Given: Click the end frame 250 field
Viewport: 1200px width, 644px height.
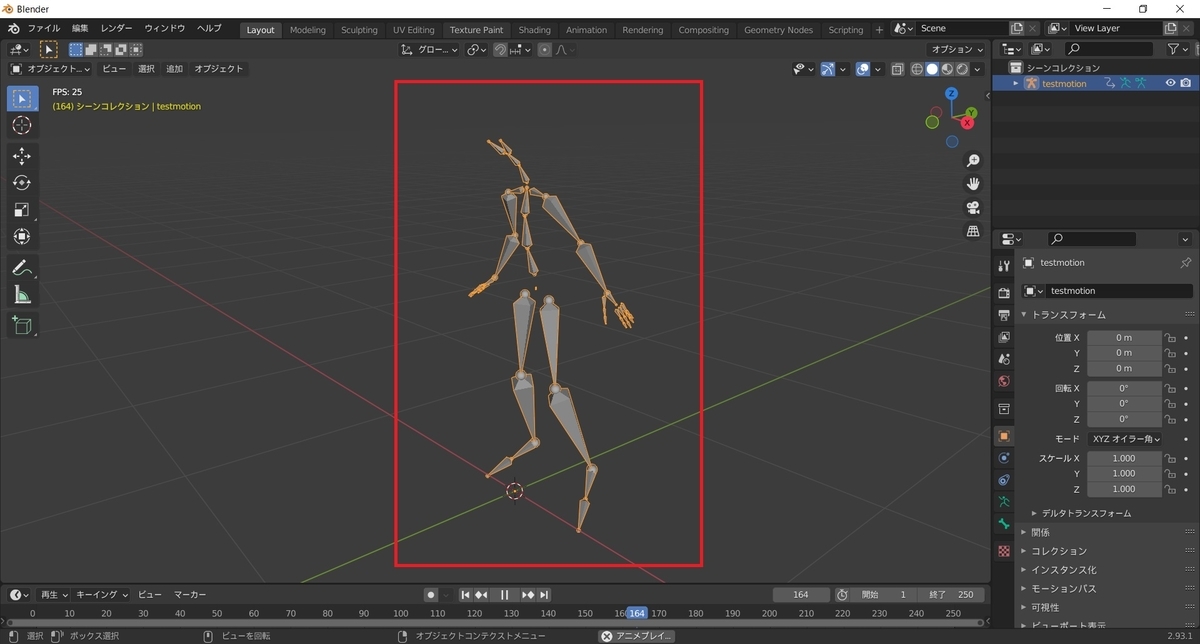Looking at the screenshot, I should pos(950,595).
